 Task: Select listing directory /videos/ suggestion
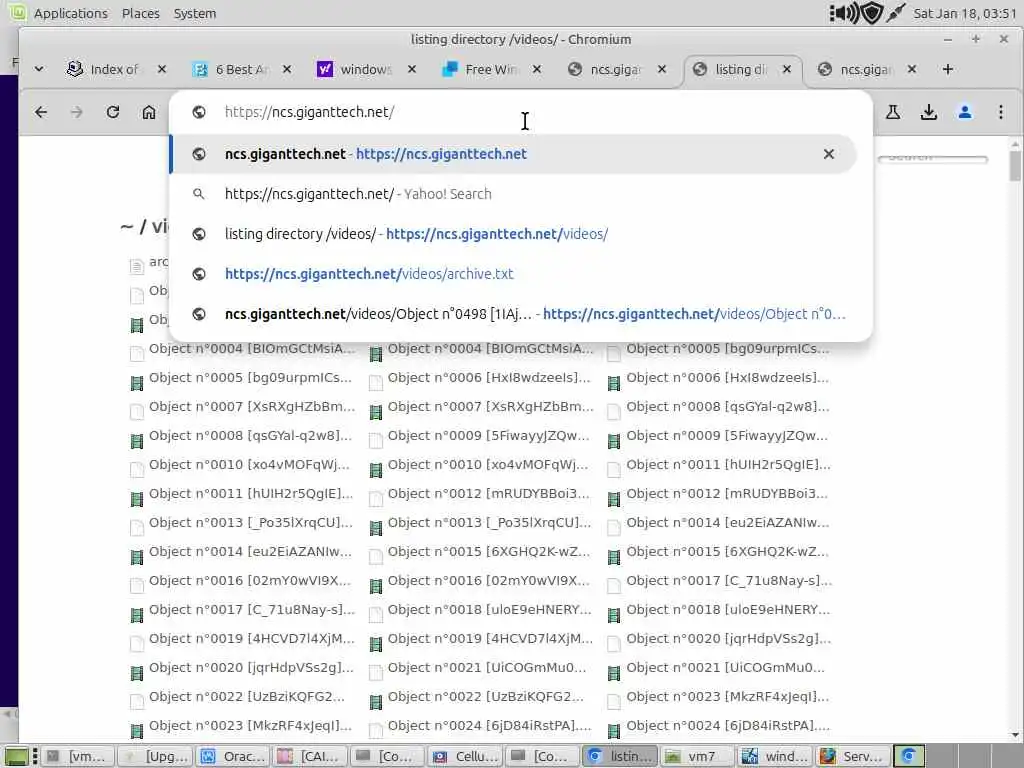tap(513, 234)
